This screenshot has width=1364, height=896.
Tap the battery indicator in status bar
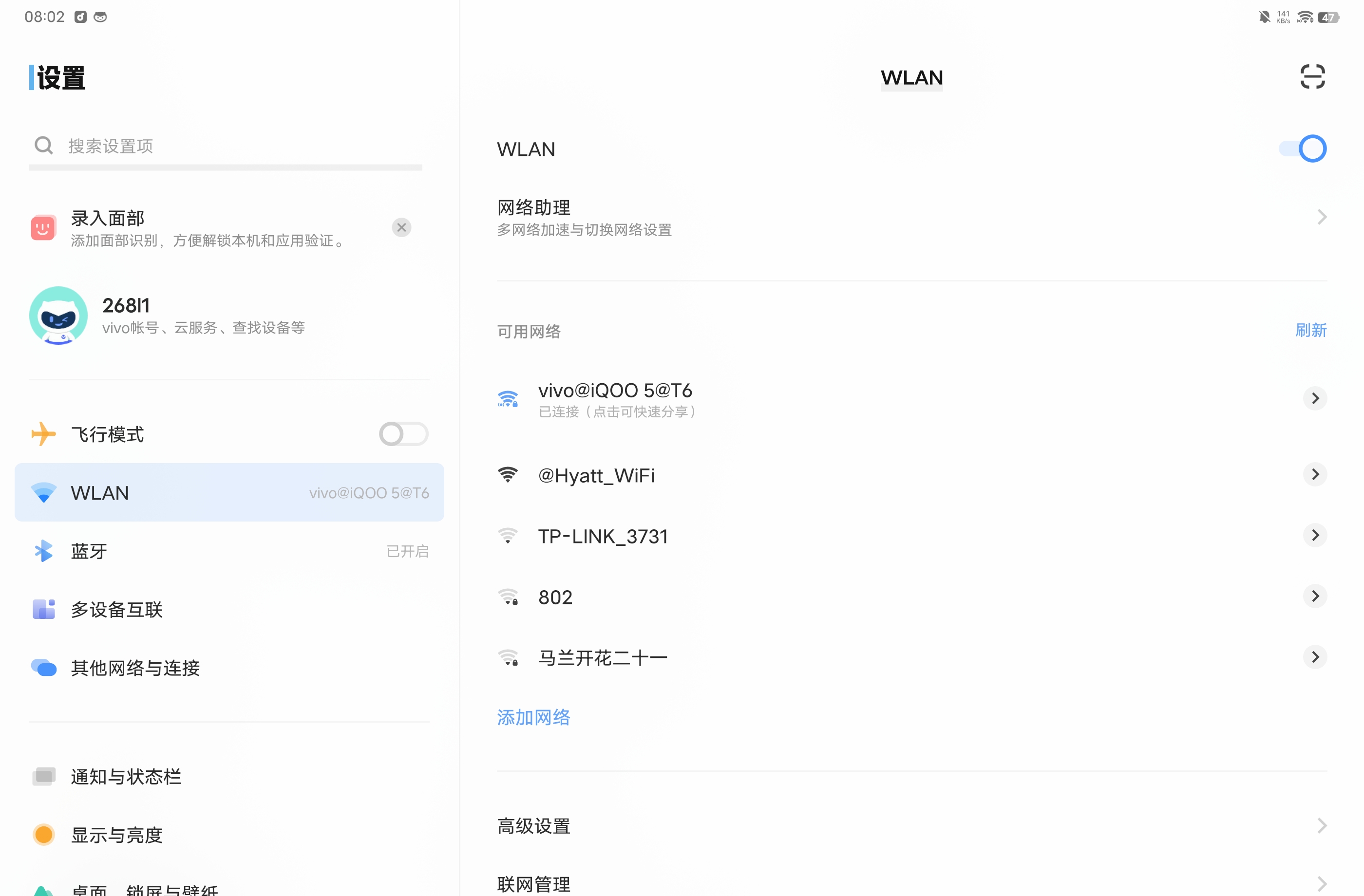coord(1328,17)
